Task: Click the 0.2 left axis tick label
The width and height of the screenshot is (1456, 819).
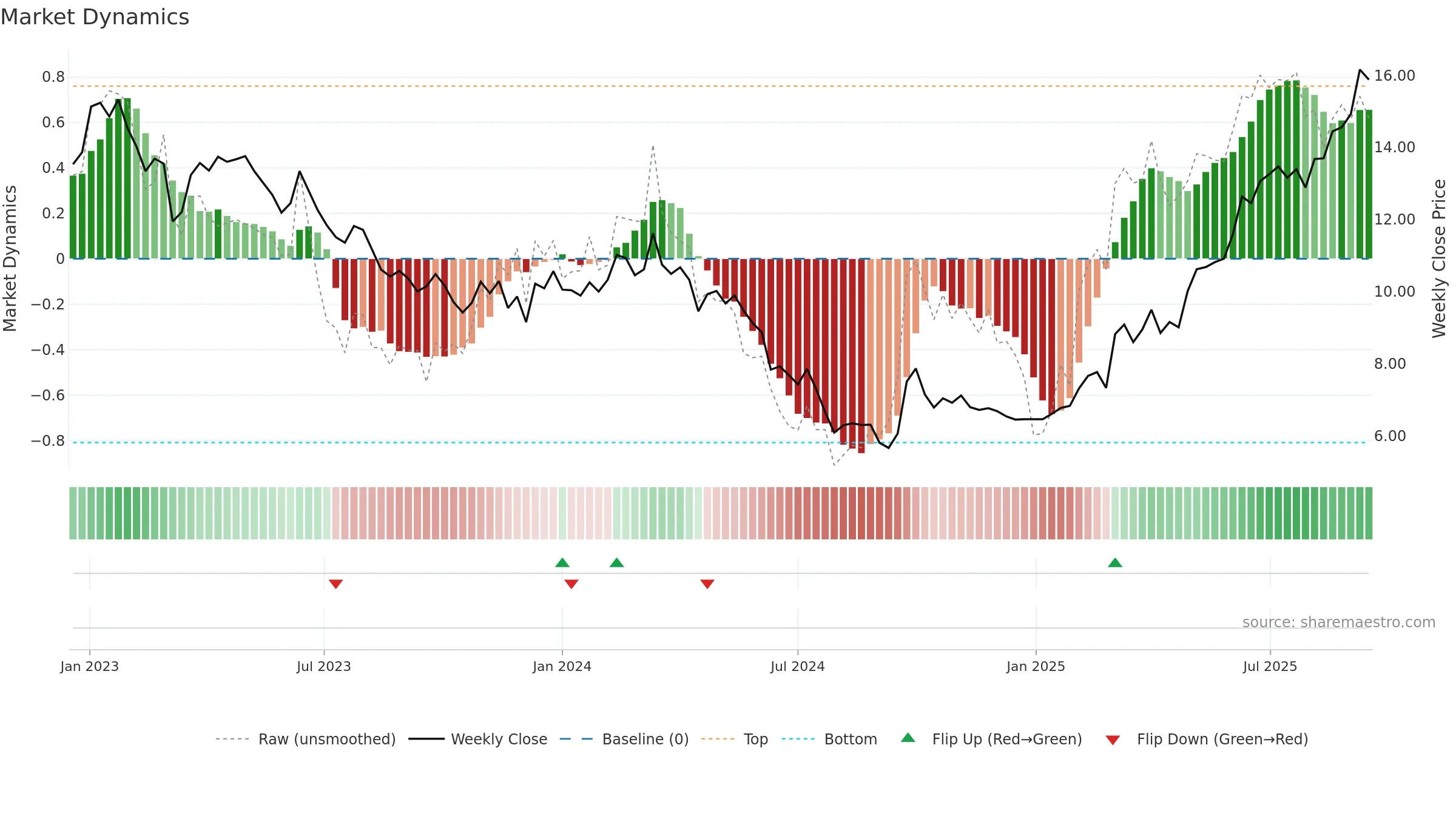Action: [53, 213]
